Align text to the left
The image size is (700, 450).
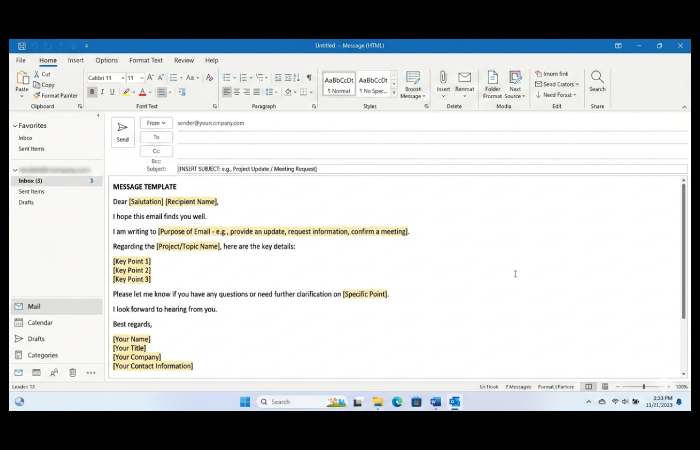click(x=227, y=92)
